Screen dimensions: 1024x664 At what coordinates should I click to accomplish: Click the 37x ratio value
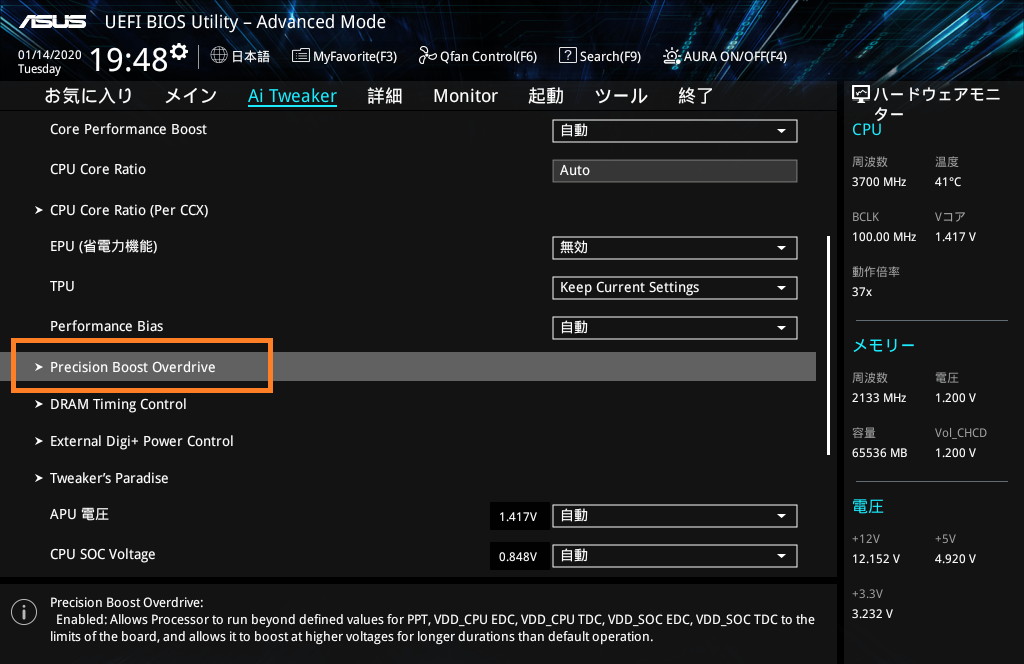click(861, 291)
